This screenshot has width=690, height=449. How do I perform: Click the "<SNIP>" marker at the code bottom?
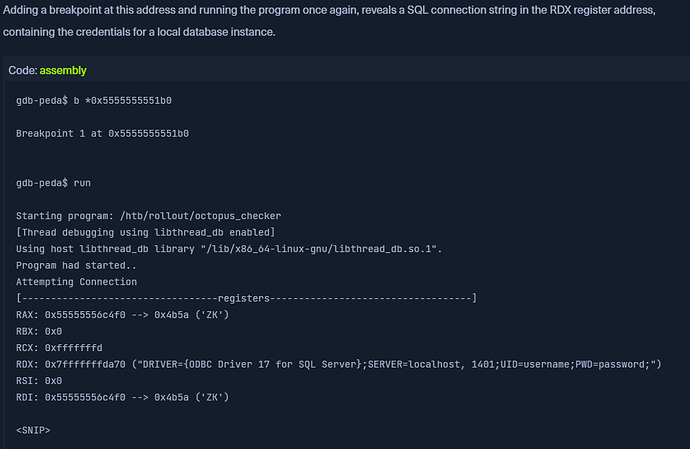(x=33, y=430)
